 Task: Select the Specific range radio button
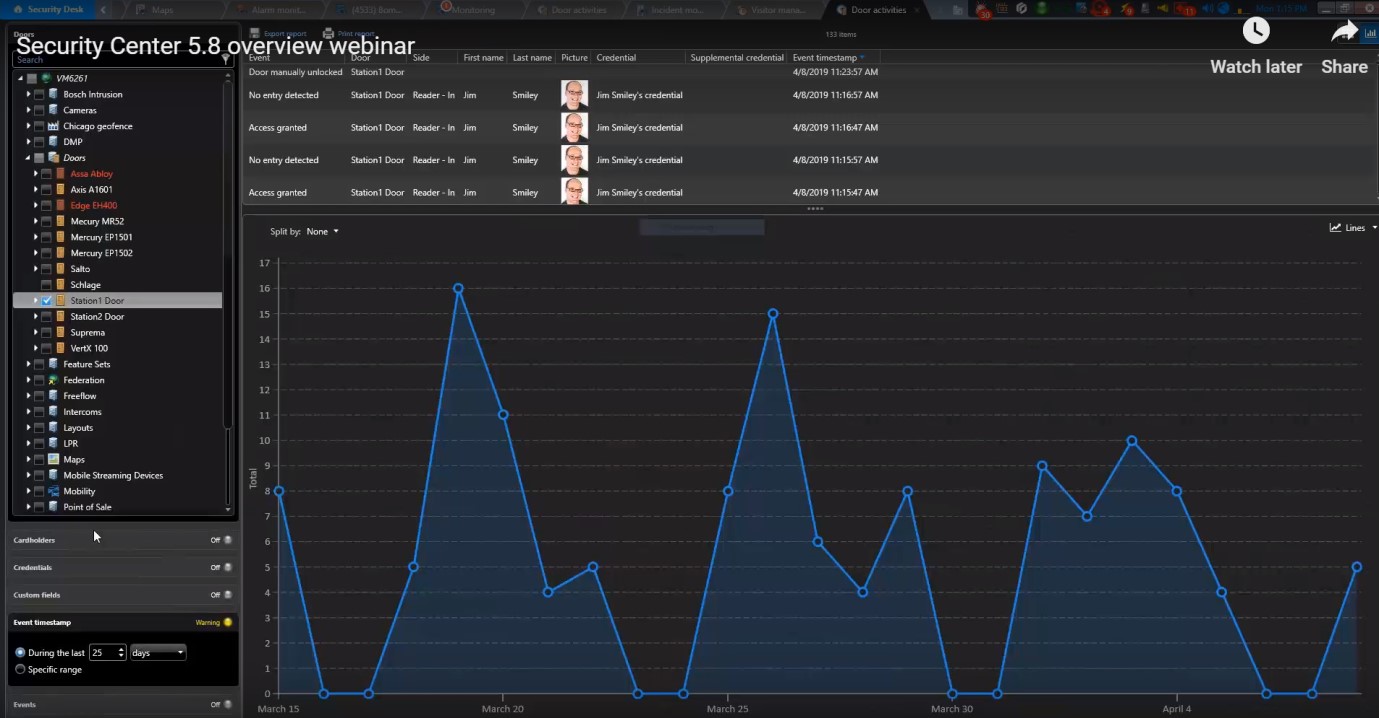[x=20, y=670]
